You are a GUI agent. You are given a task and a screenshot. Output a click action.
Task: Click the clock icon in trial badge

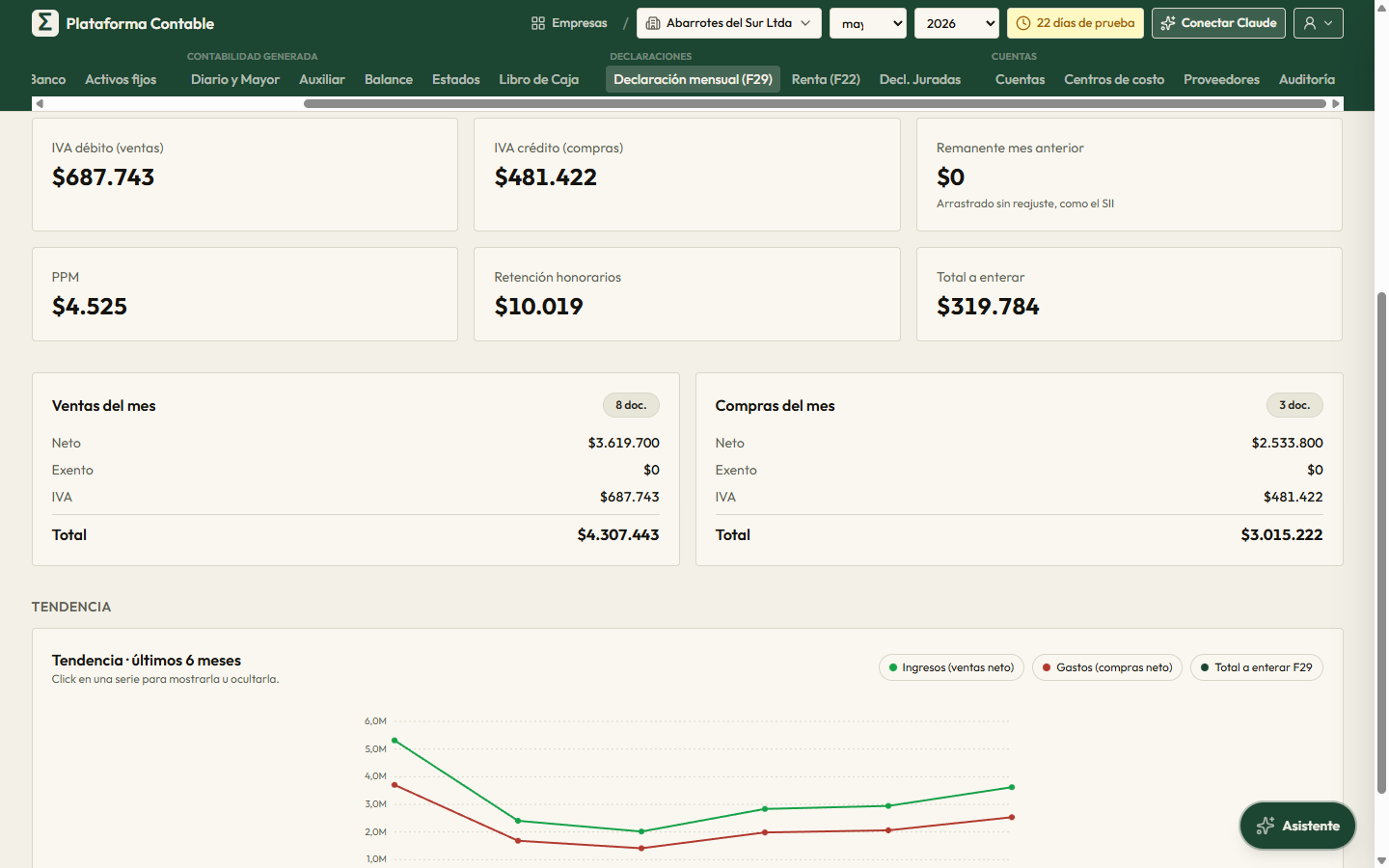pyautogui.click(x=1023, y=23)
